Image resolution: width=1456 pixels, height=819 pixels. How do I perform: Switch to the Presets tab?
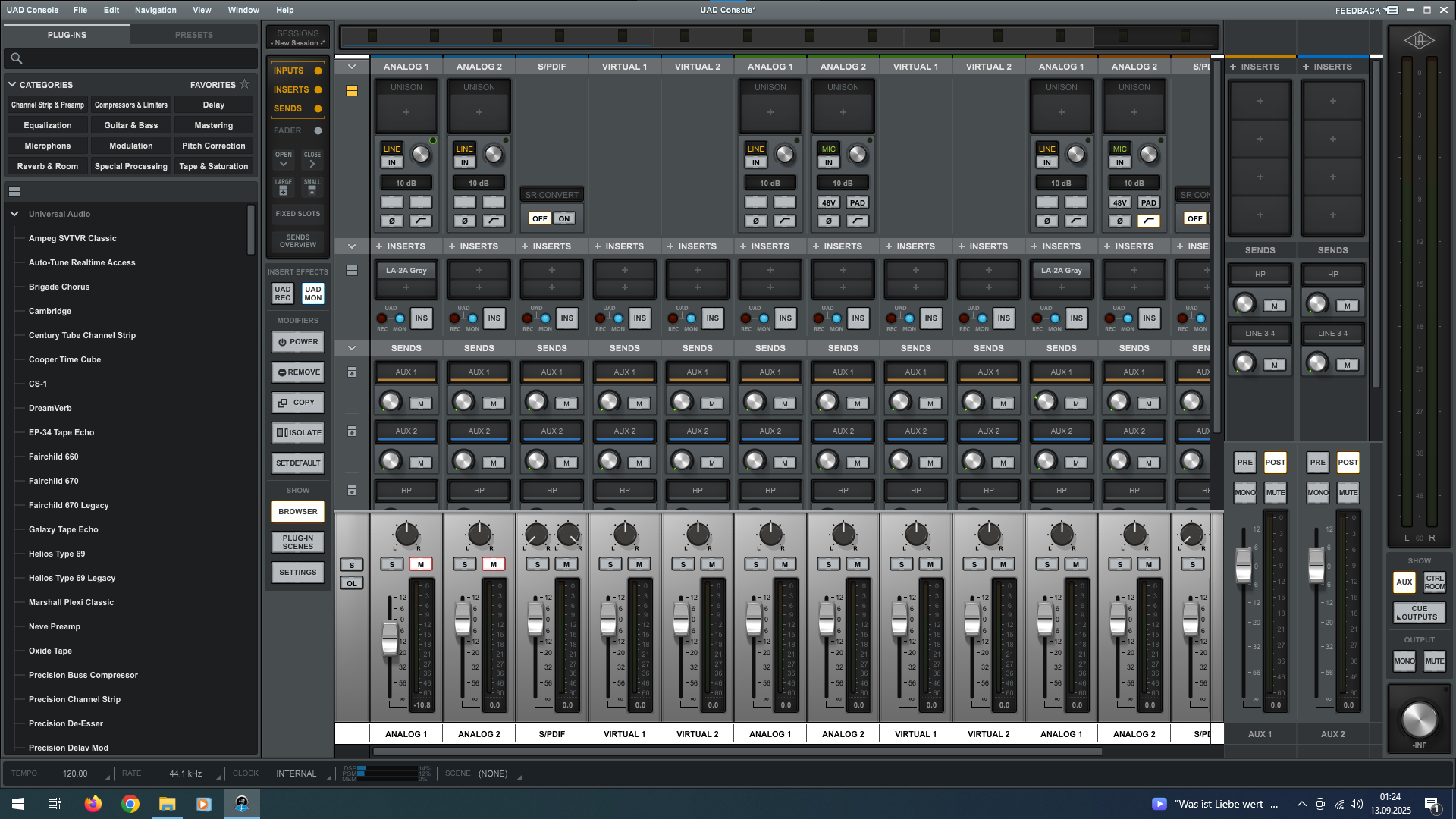[194, 35]
